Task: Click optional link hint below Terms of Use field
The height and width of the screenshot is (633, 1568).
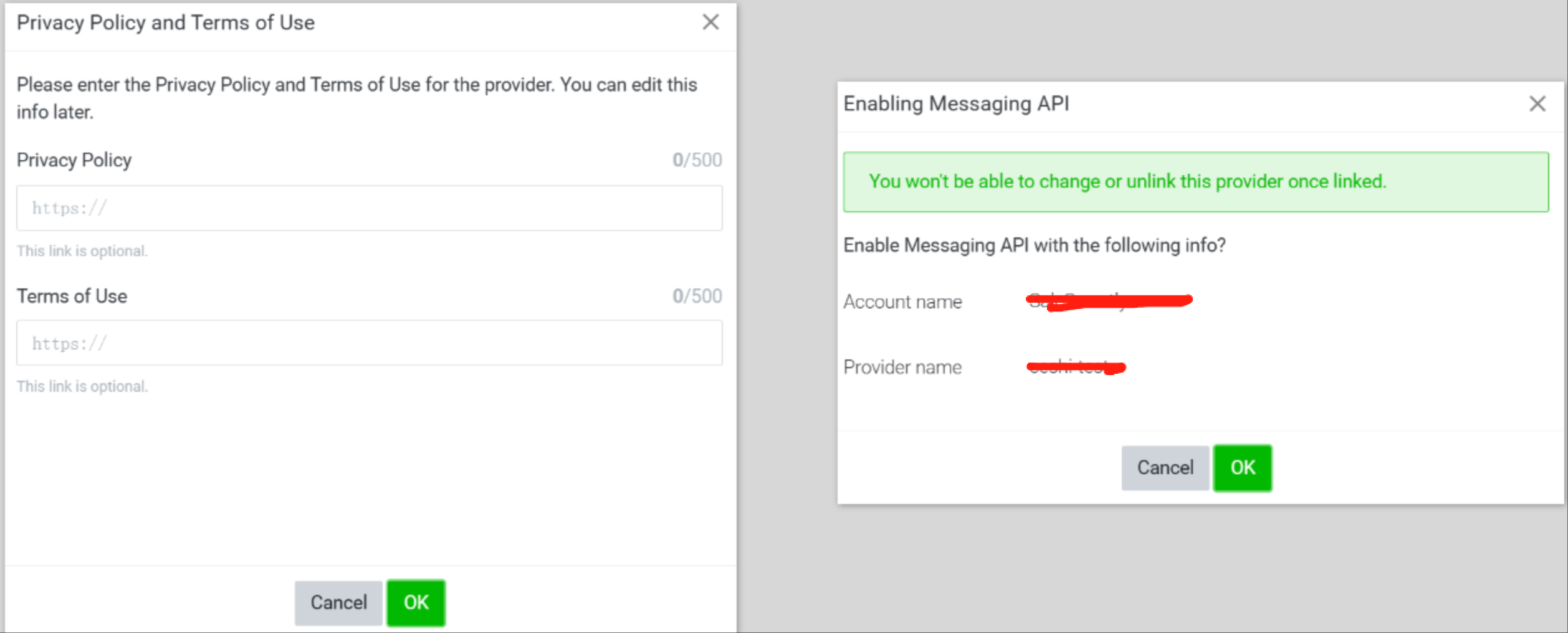Action: (x=82, y=386)
